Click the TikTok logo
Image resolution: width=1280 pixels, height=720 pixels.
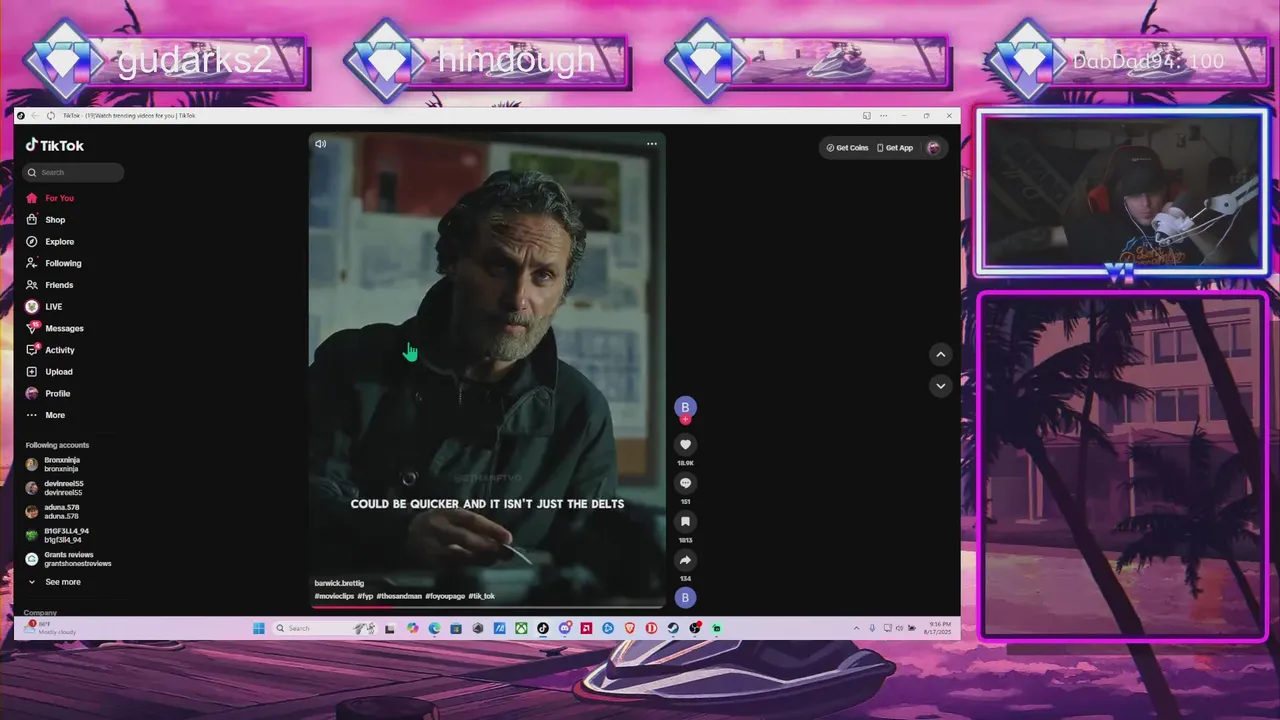(x=55, y=145)
